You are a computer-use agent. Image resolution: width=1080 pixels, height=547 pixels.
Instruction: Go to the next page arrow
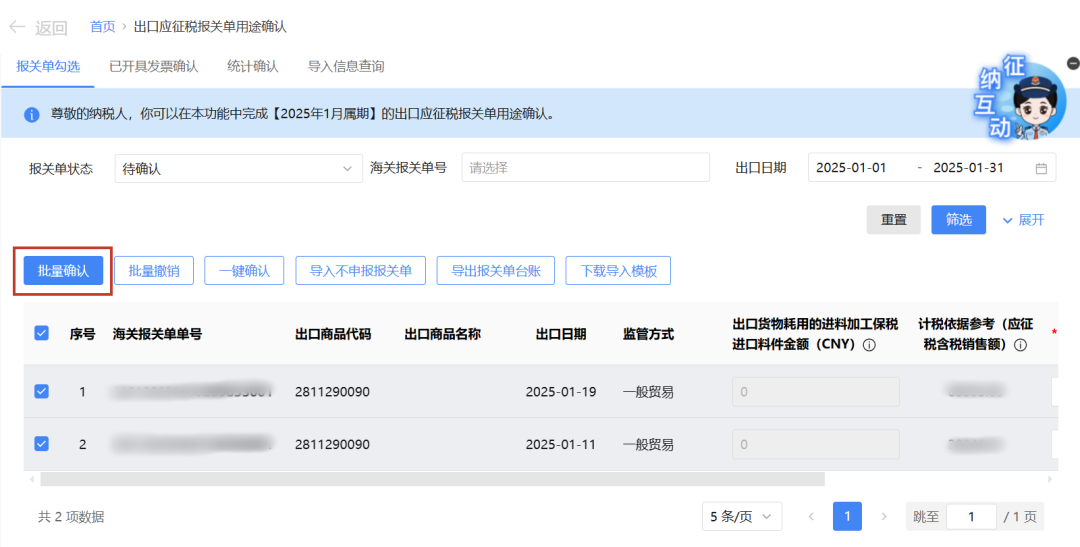[x=883, y=517]
